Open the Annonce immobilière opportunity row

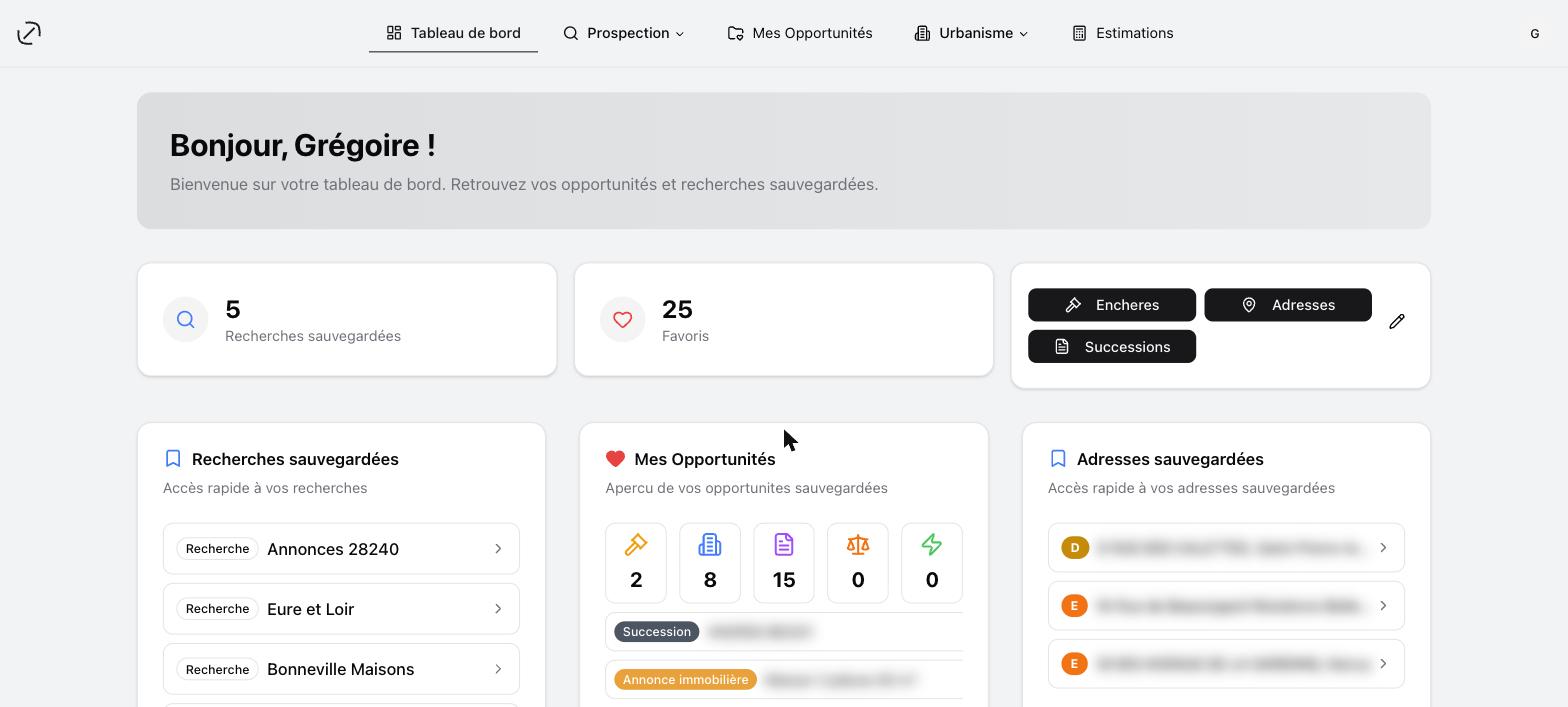click(784, 680)
